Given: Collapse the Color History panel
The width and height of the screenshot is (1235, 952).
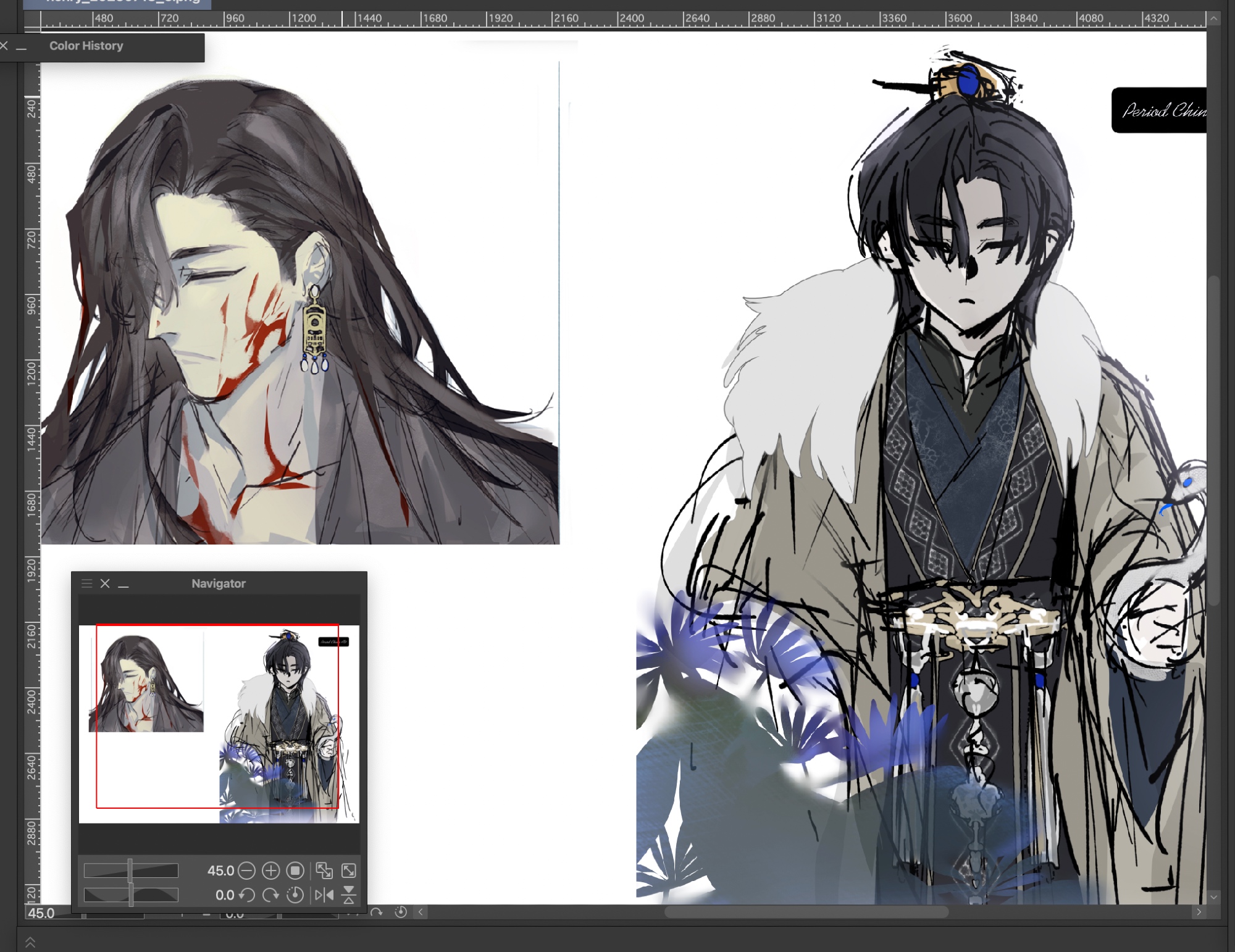Looking at the screenshot, I should [22, 47].
